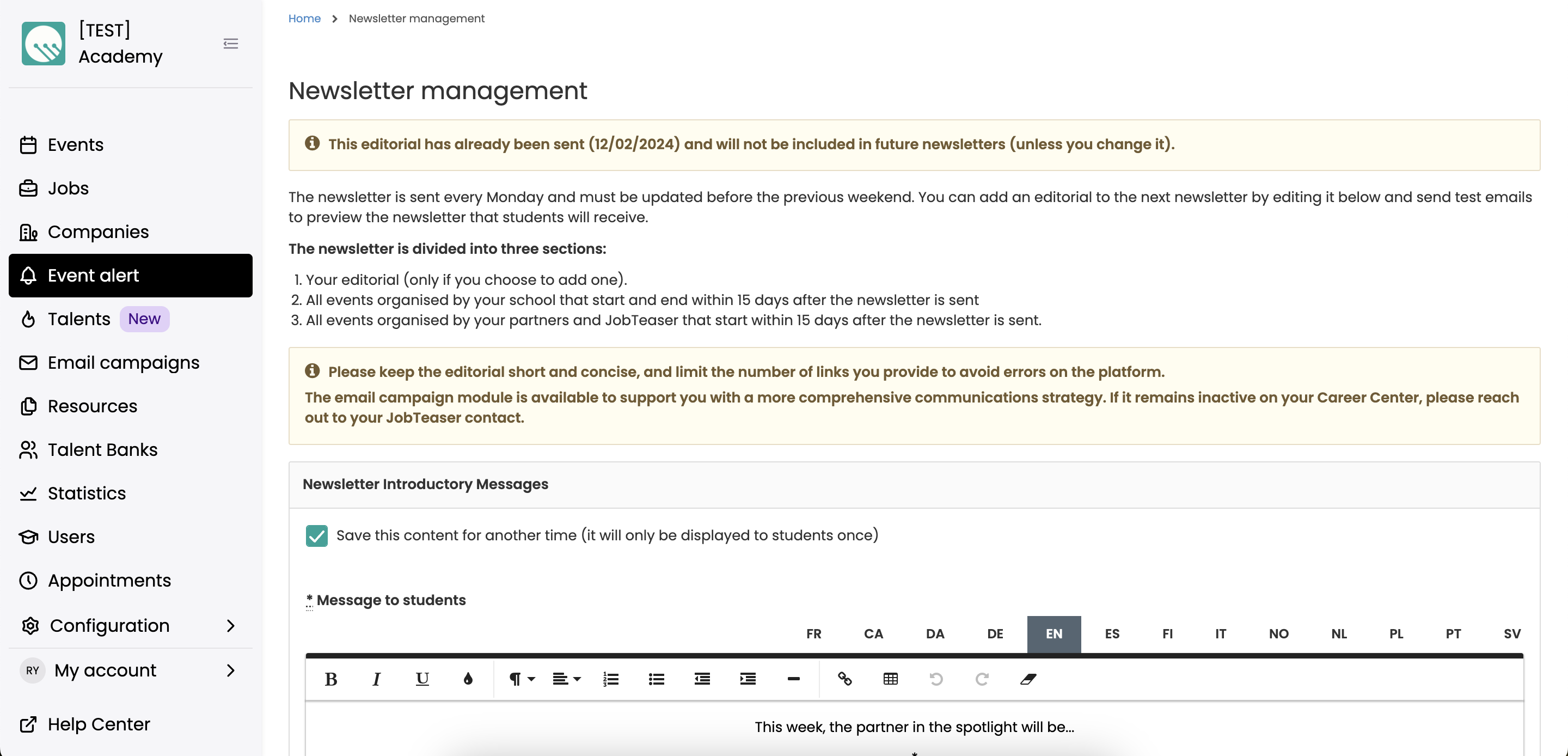1568x756 pixels.
Task: Click the Talent Banks people icon
Action: pyautogui.click(x=28, y=449)
